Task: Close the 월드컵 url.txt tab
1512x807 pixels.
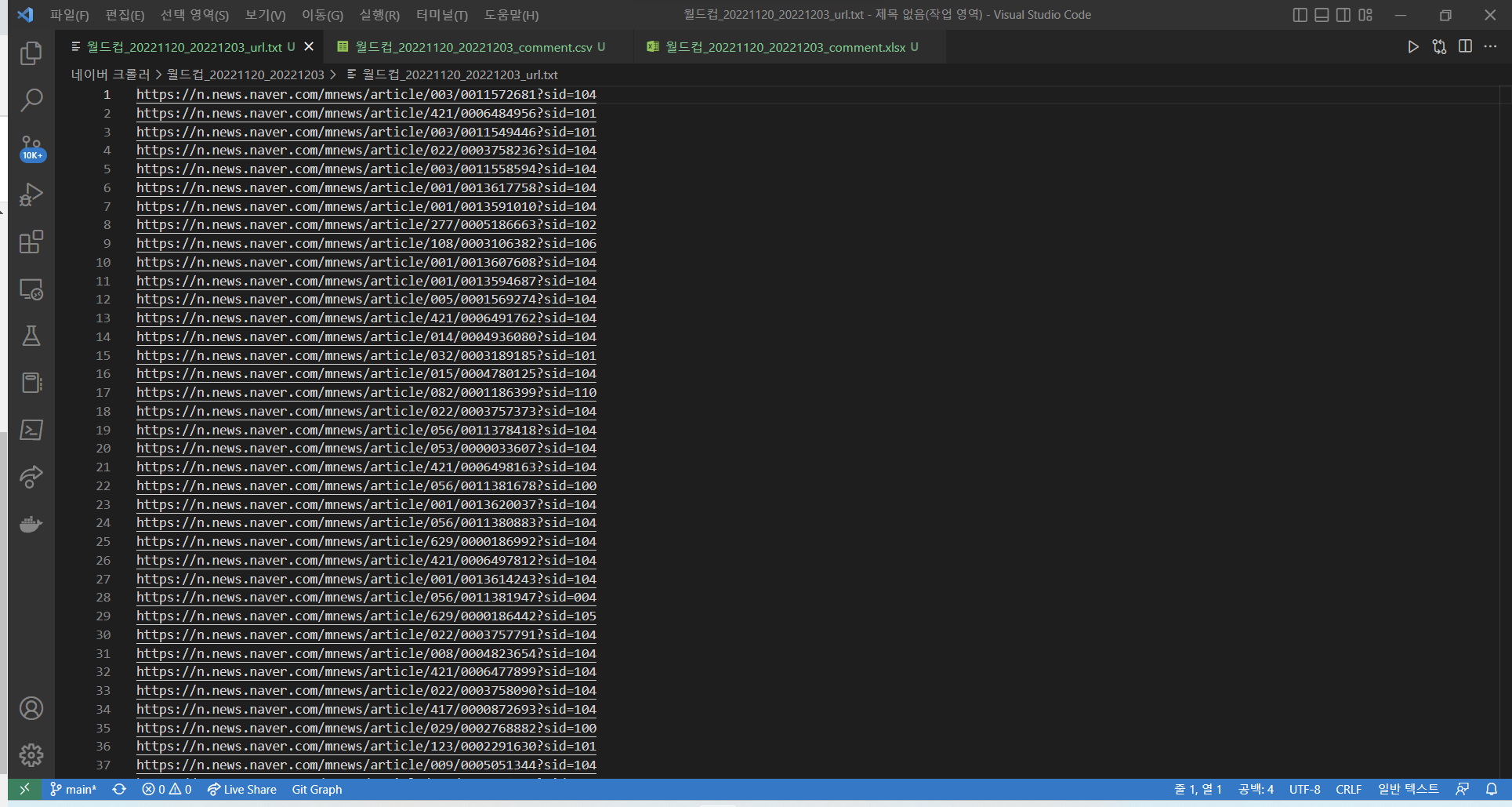Action: tap(309, 47)
